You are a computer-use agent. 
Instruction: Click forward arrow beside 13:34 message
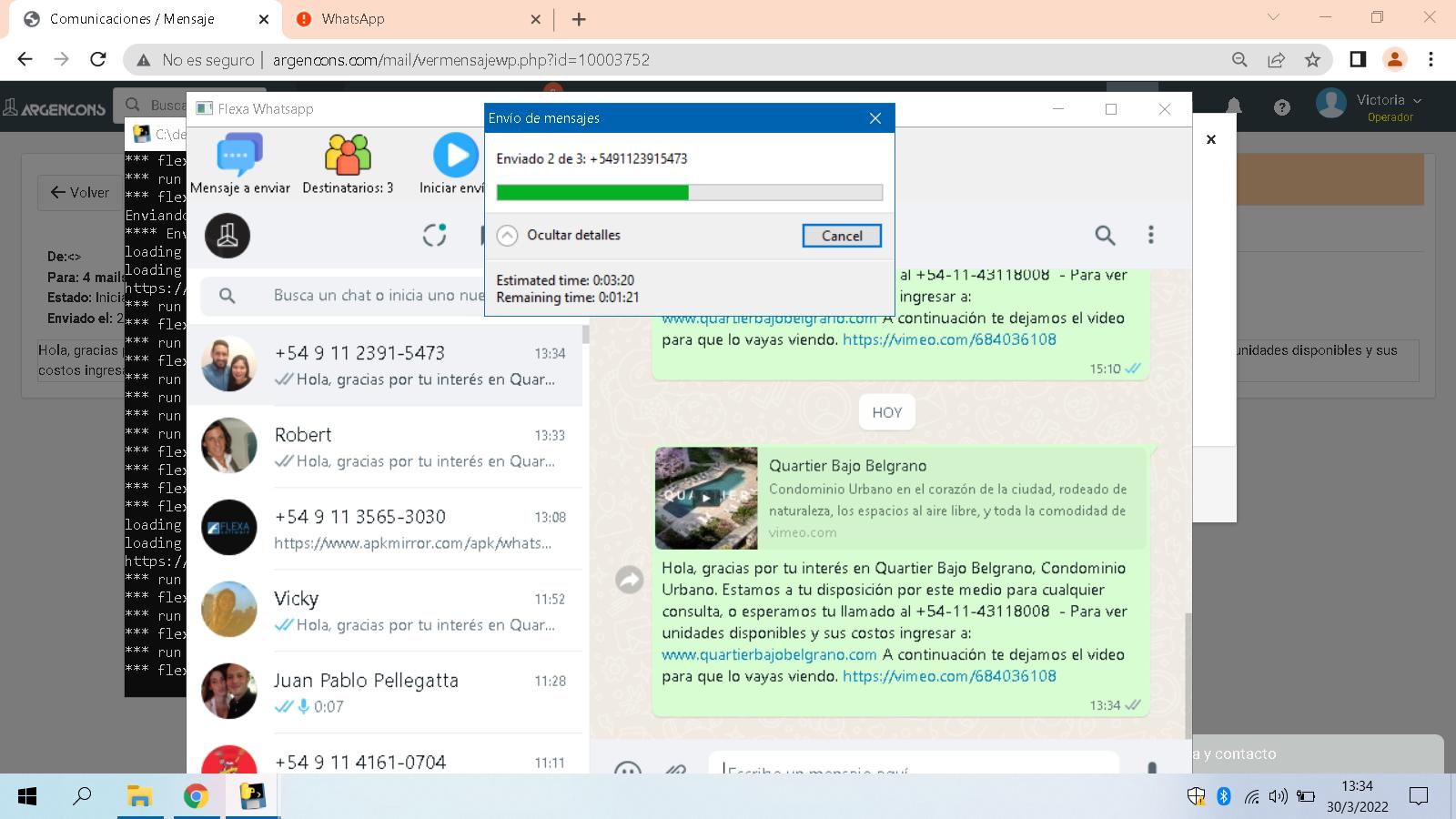[630, 579]
